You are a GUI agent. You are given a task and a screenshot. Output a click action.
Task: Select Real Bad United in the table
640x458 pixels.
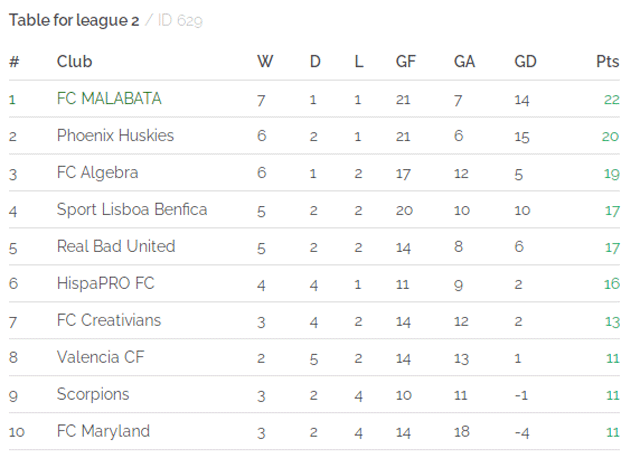(116, 246)
